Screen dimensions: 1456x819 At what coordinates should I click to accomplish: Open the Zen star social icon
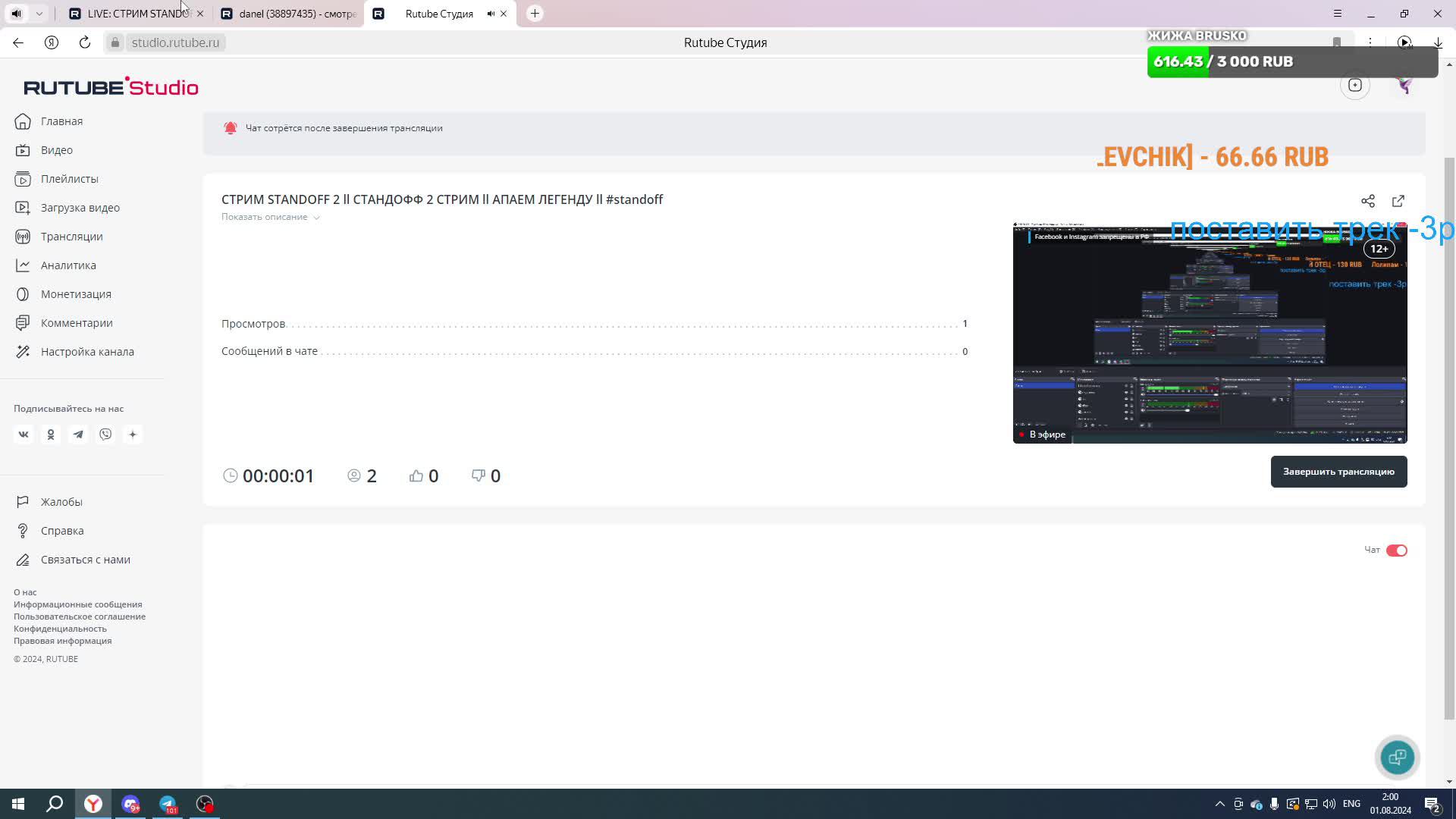coord(133,435)
